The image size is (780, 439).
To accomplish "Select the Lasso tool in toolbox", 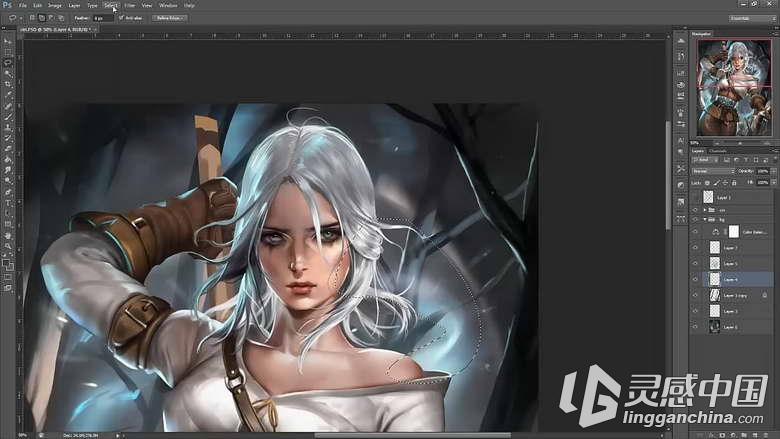I will point(7,63).
